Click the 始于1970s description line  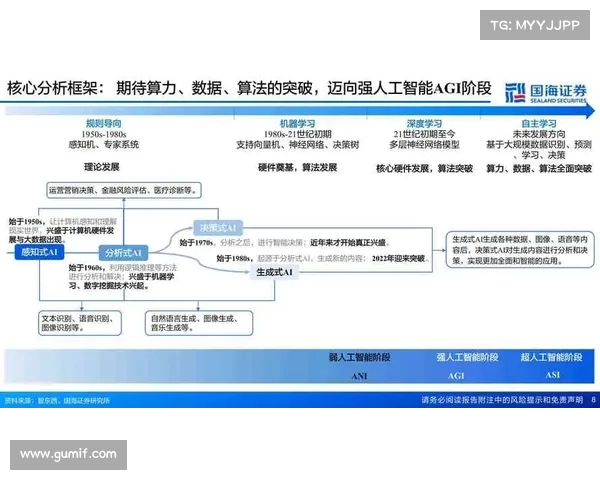(x=285, y=243)
